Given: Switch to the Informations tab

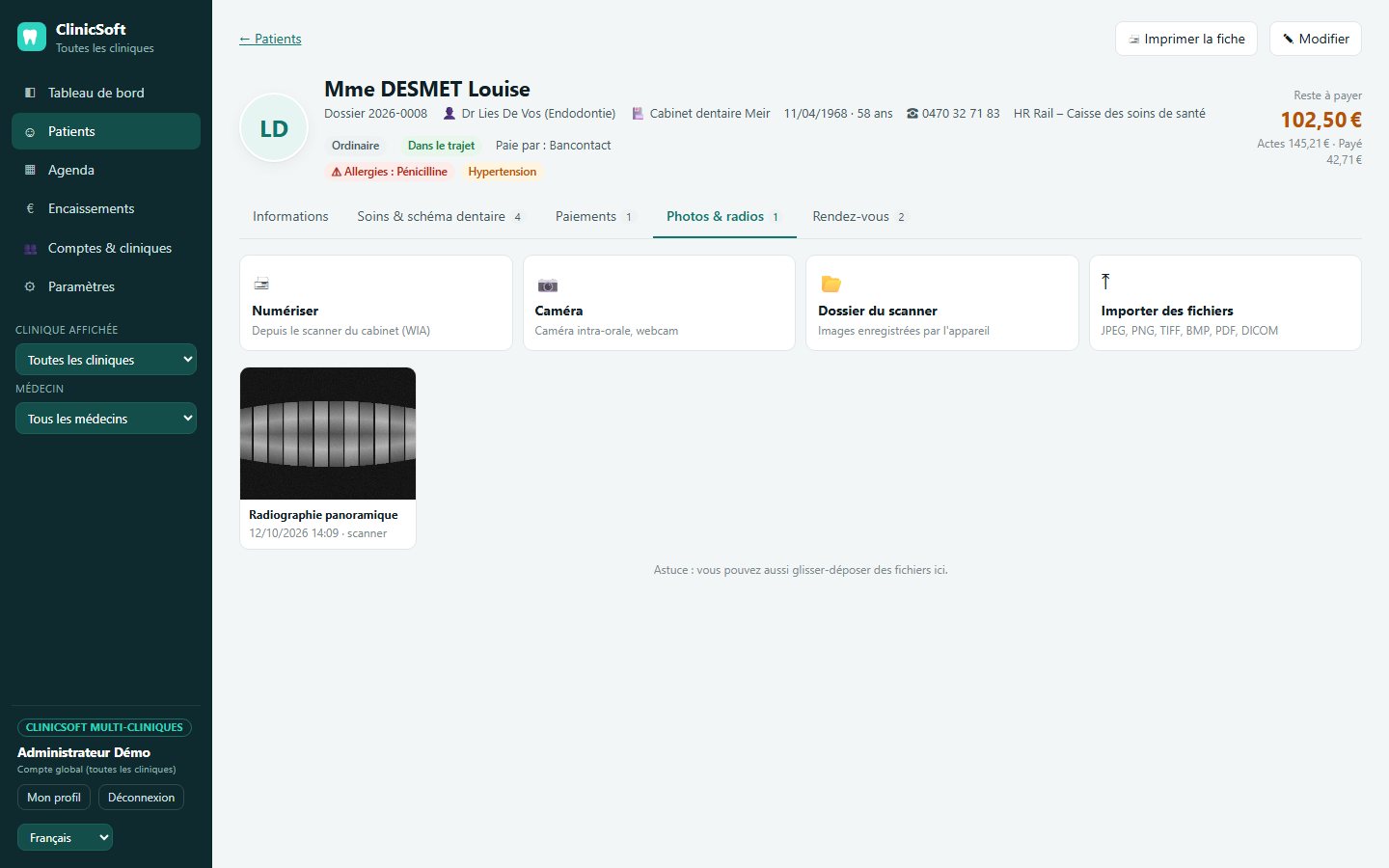Looking at the screenshot, I should [290, 217].
